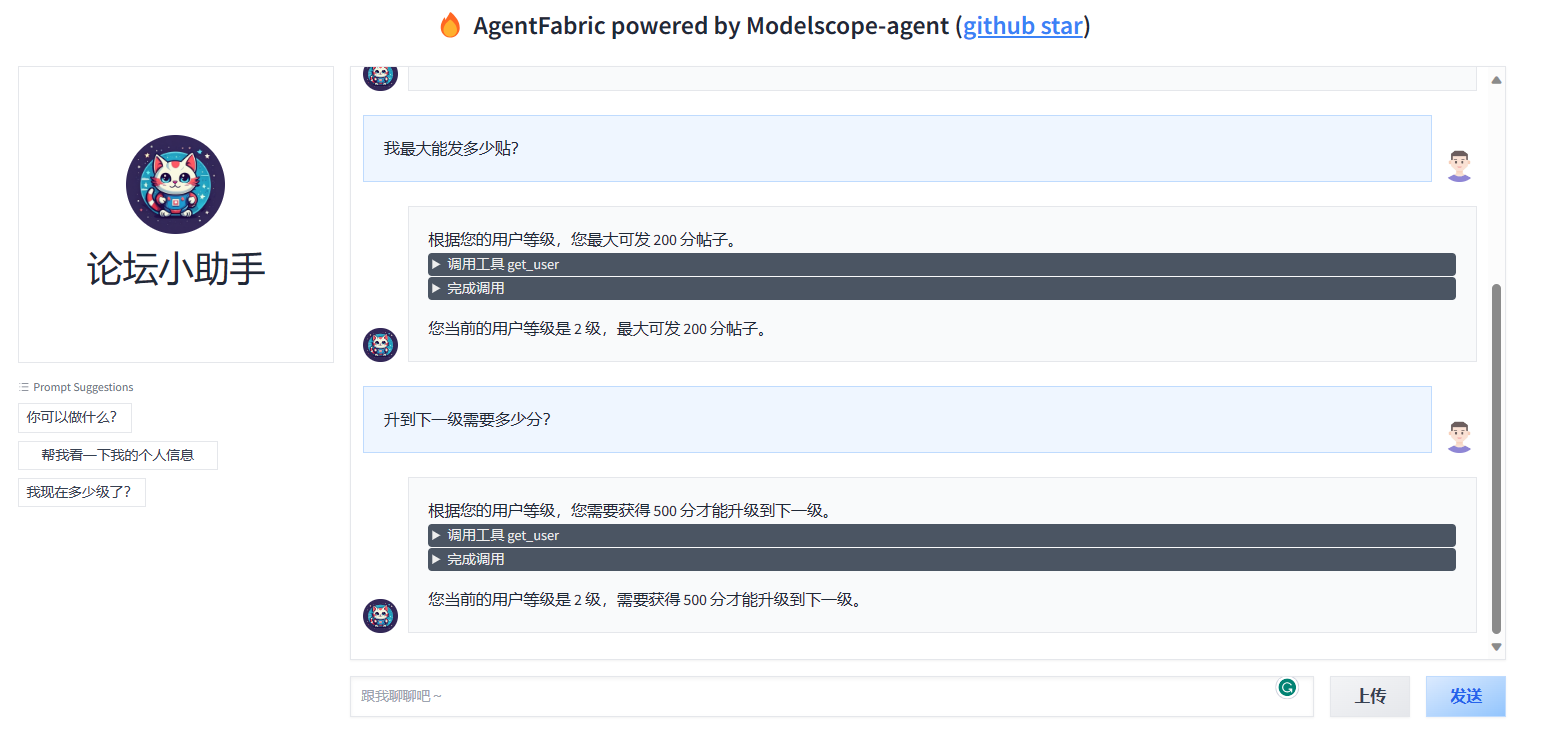Click the 发送 send button
The height and width of the screenshot is (746, 1549).
click(x=1466, y=697)
